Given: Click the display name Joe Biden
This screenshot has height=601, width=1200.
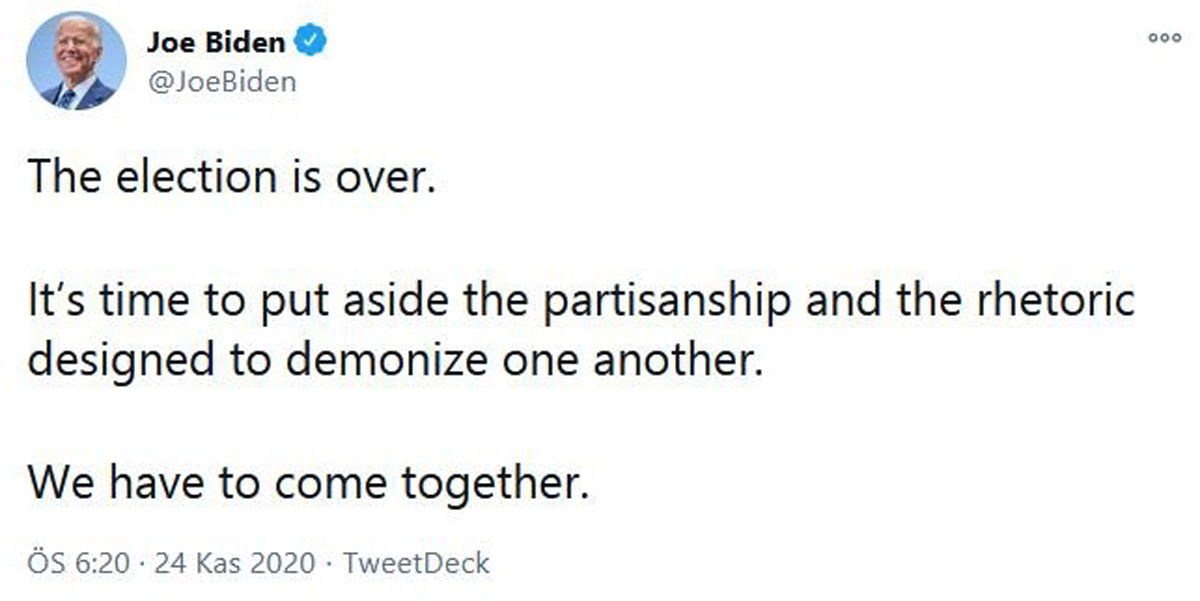Looking at the screenshot, I should pos(215,43).
